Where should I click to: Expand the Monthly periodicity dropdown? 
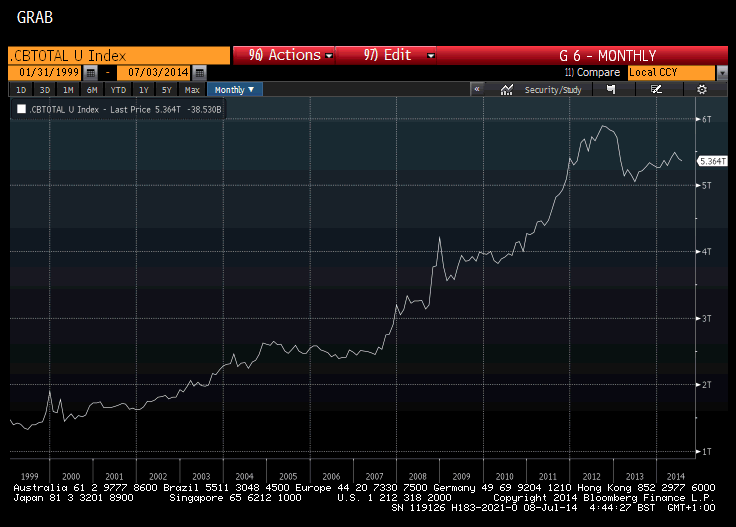[x=234, y=90]
